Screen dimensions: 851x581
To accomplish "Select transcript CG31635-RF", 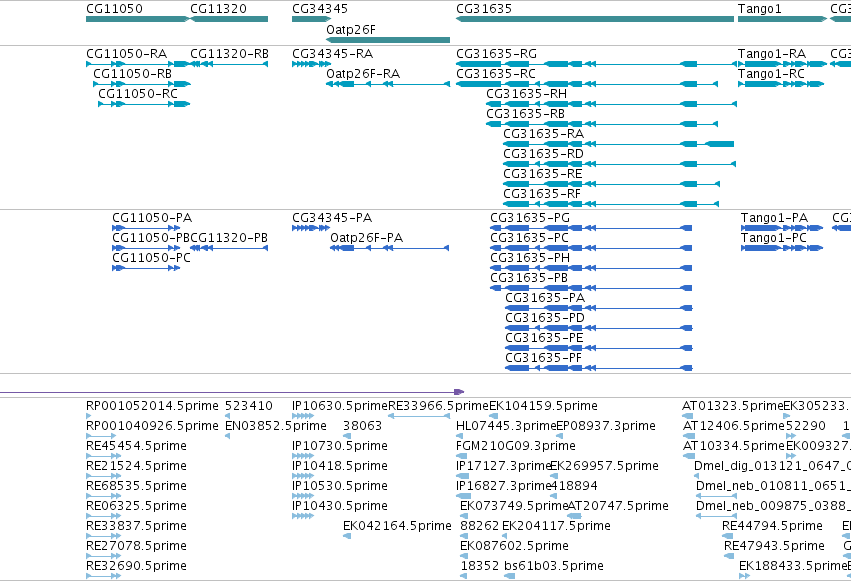I will coord(611,205).
